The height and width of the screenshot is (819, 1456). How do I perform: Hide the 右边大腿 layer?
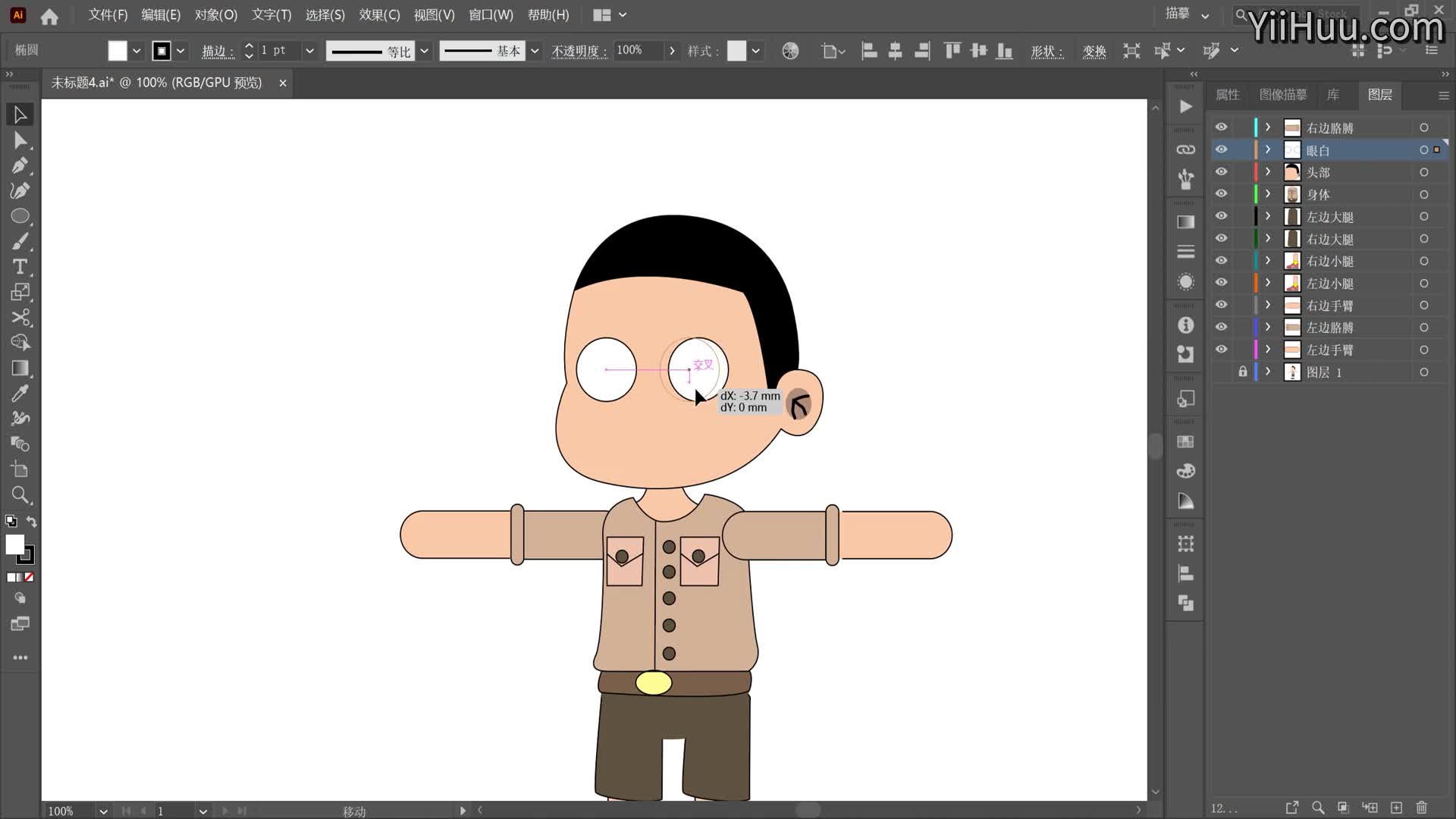pyautogui.click(x=1221, y=238)
